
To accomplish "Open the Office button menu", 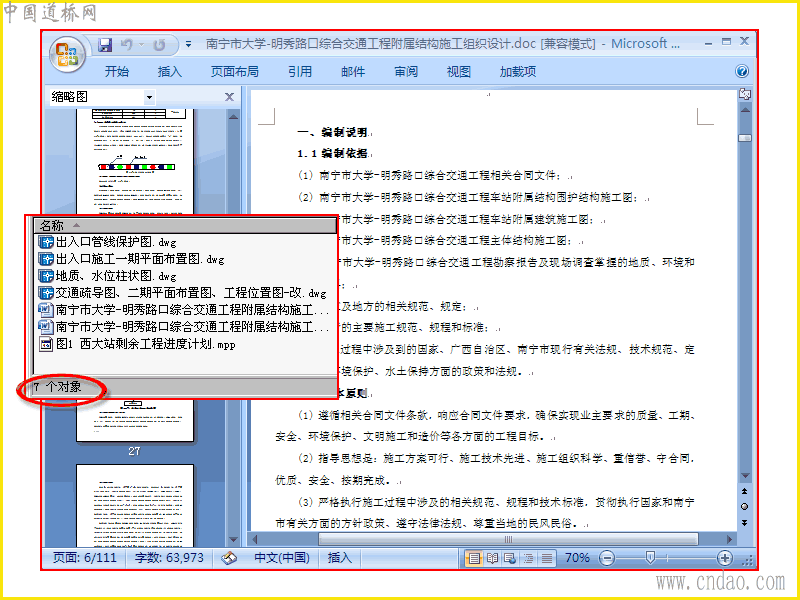I will coord(66,54).
